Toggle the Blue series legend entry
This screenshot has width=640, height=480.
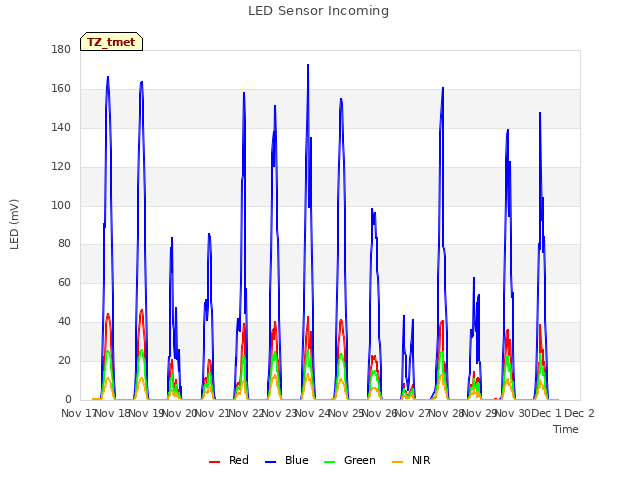[x=287, y=460]
